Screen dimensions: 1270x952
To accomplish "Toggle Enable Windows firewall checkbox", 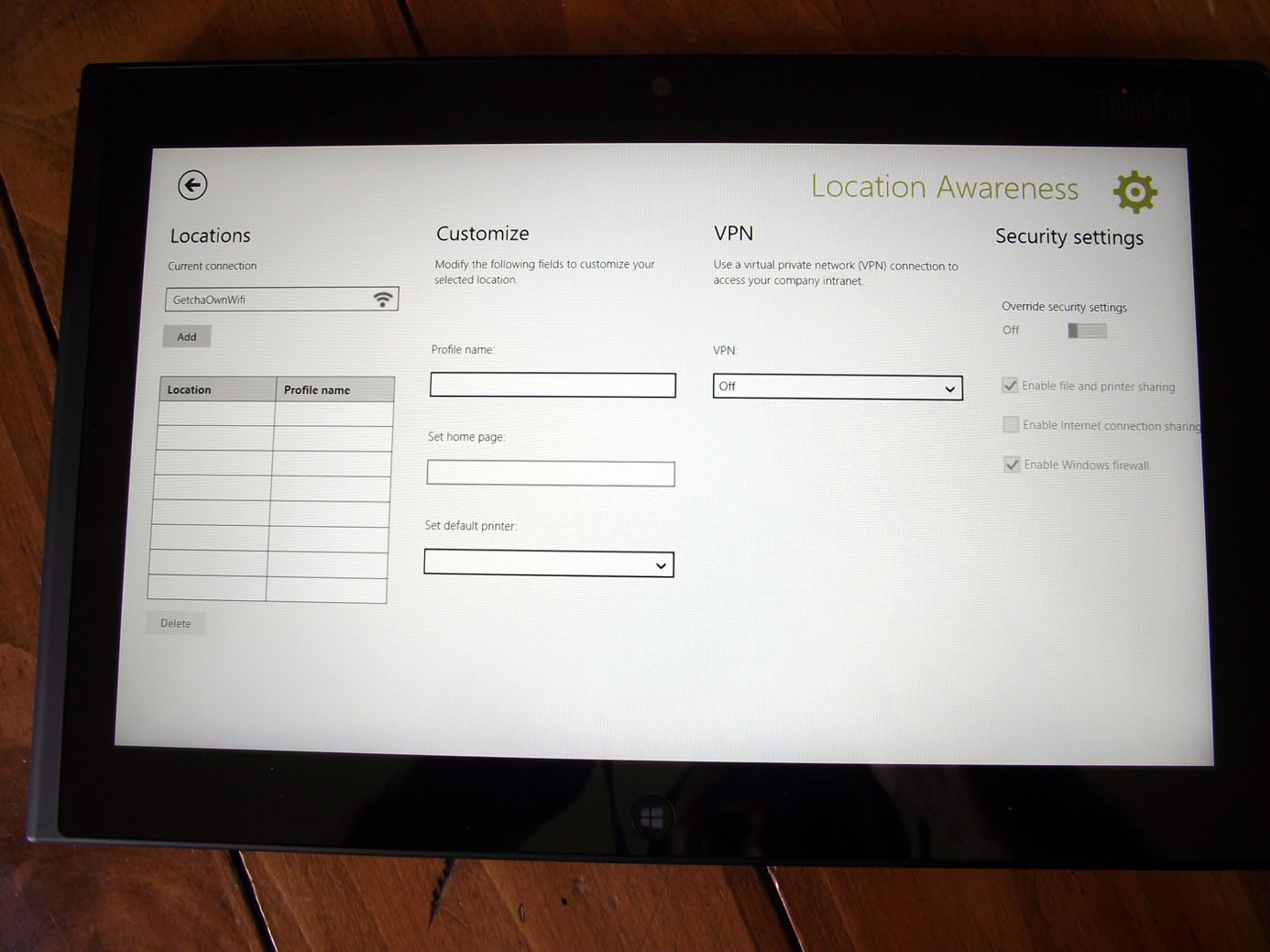I will [x=1012, y=465].
